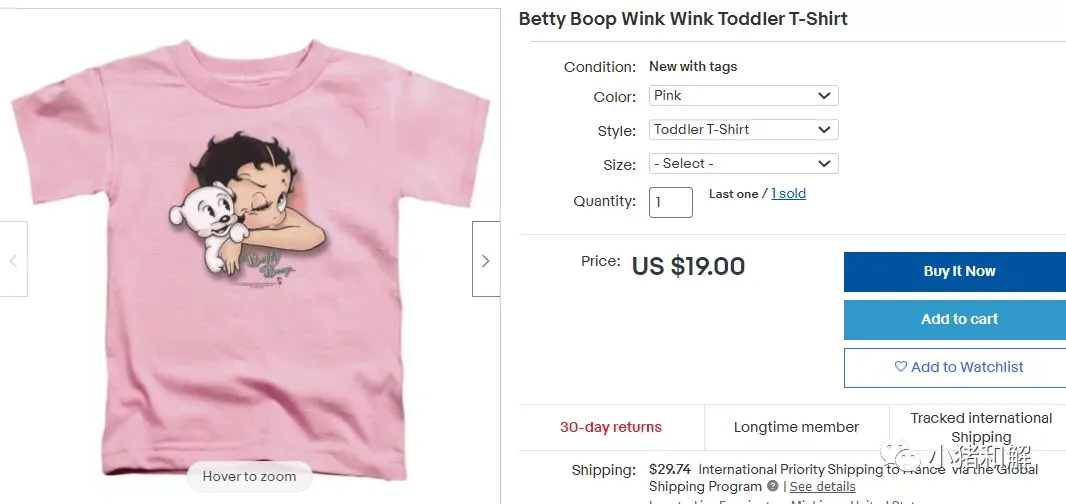The width and height of the screenshot is (1066, 504).
Task: Select Tracked international Shipping tab
Action: pos(980,427)
